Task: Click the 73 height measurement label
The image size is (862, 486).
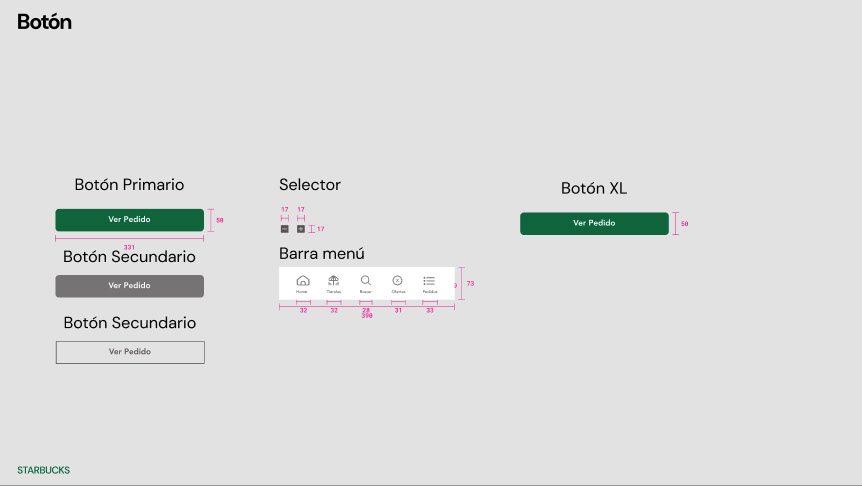Action: pyautogui.click(x=470, y=284)
